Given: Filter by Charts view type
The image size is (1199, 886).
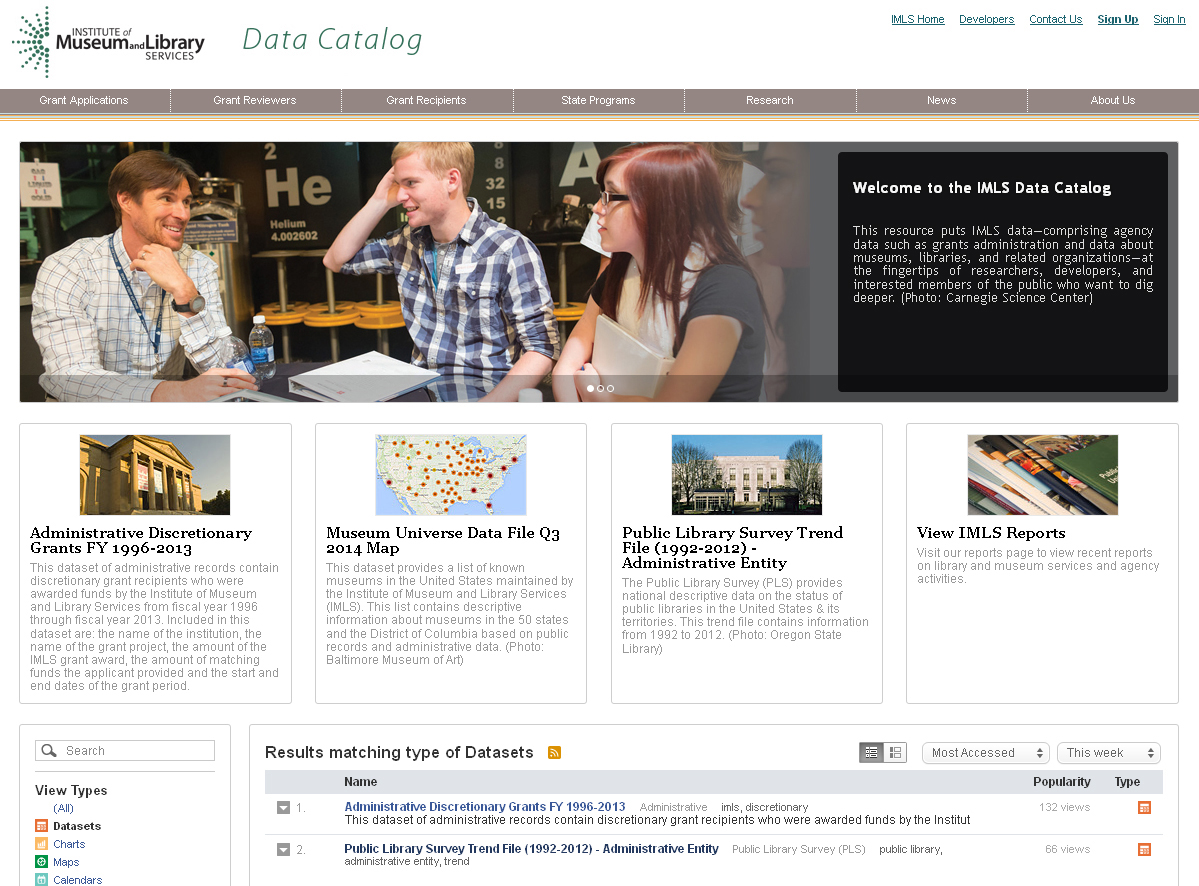Looking at the screenshot, I should click(x=69, y=844).
